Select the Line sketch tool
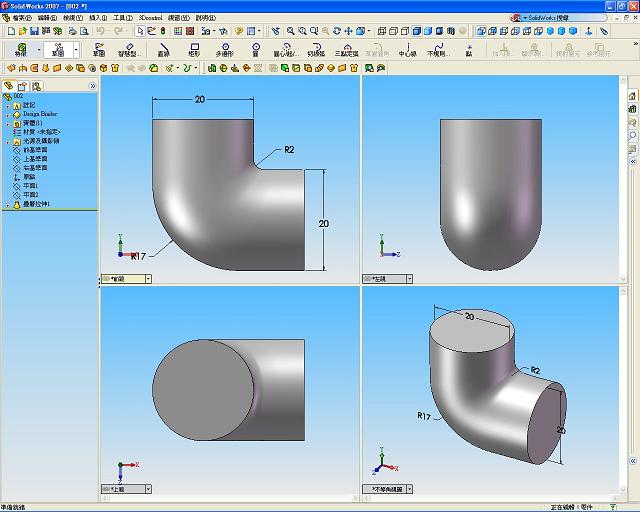 click(163, 50)
